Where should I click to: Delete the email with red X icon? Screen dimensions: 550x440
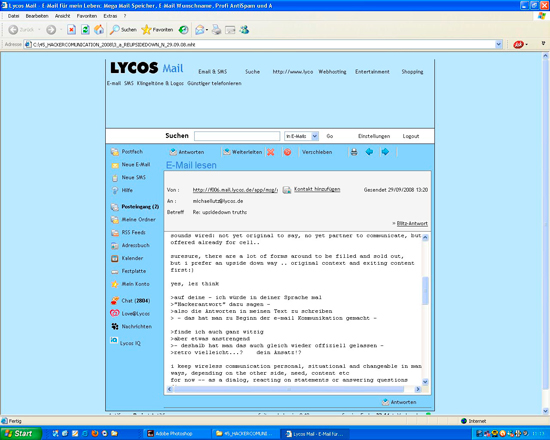click(x=270, y=152)
